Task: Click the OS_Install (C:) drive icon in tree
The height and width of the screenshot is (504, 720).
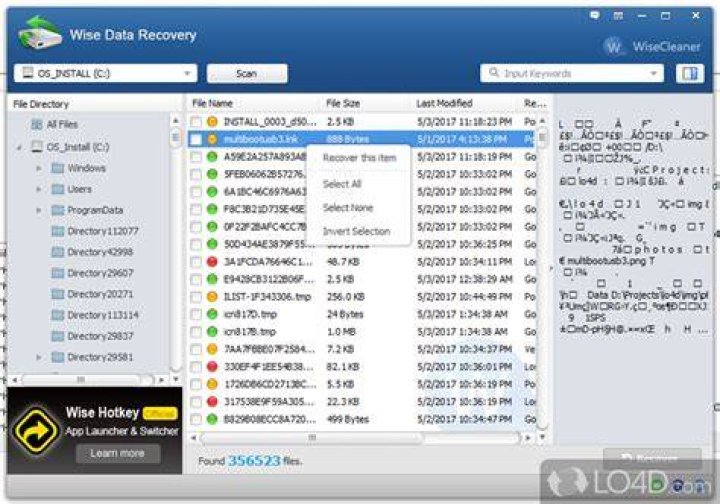Action: click(36, 147)
